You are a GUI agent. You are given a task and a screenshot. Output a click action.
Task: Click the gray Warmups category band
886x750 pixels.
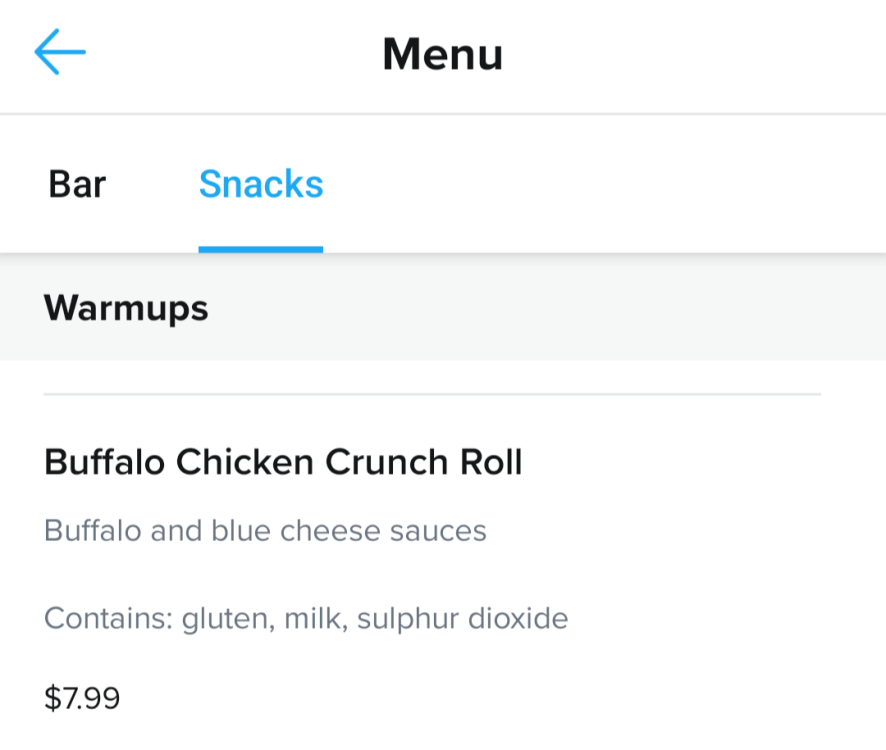coord(443,307)
